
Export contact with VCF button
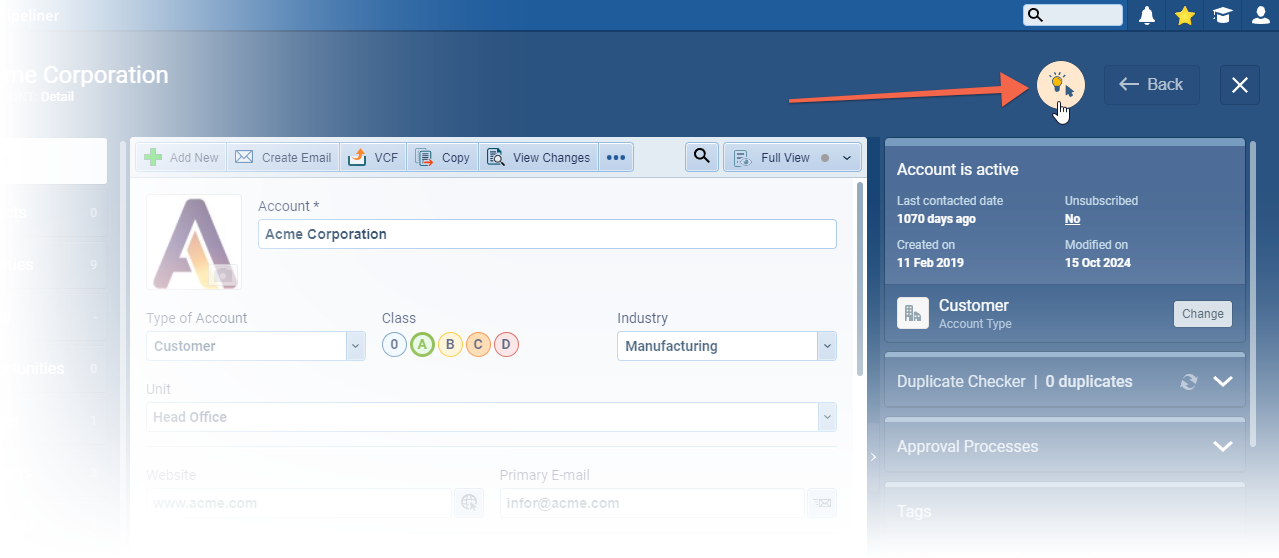374,157
